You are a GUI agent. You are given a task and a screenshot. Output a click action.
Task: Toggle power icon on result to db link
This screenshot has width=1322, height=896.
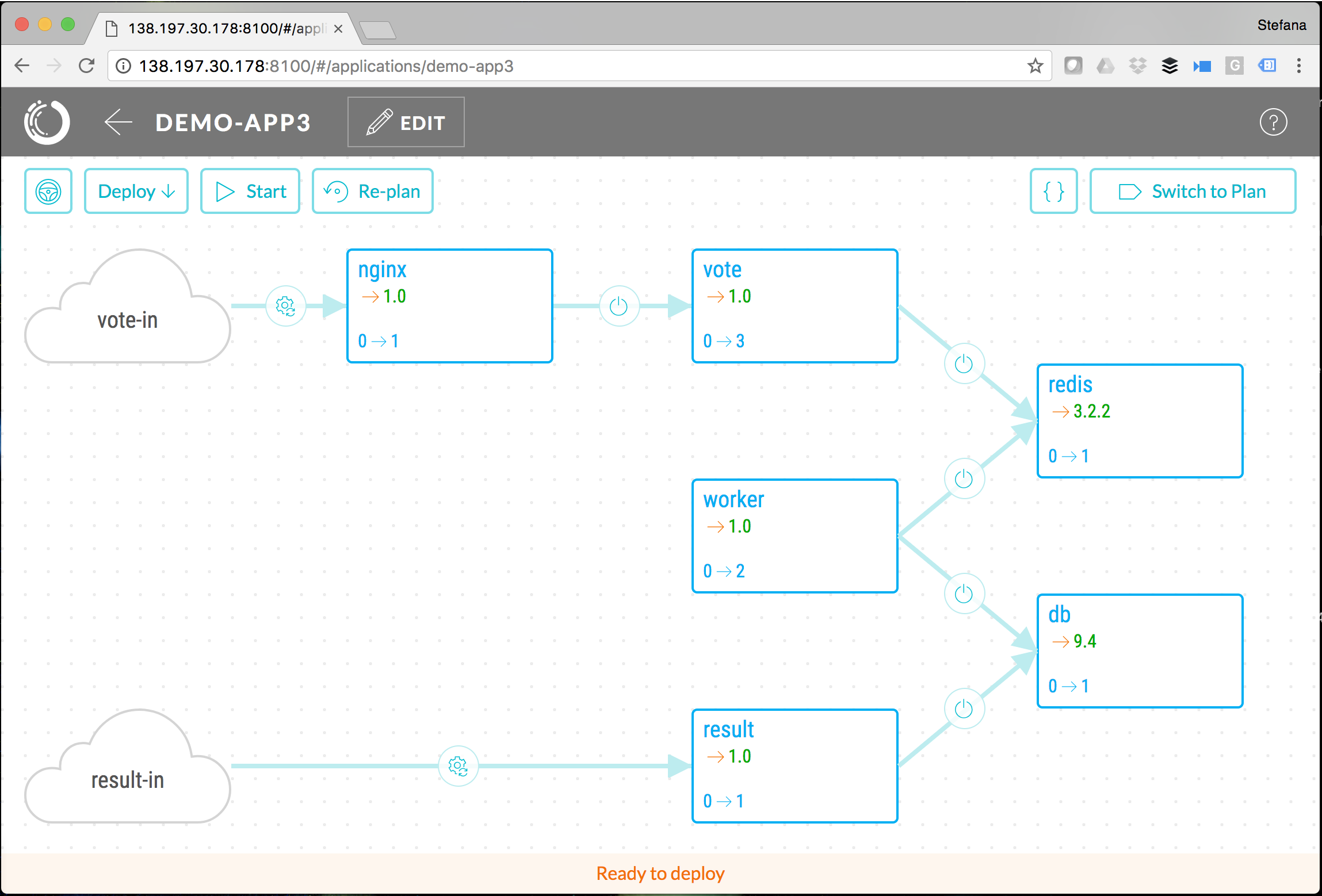(964, 709)
